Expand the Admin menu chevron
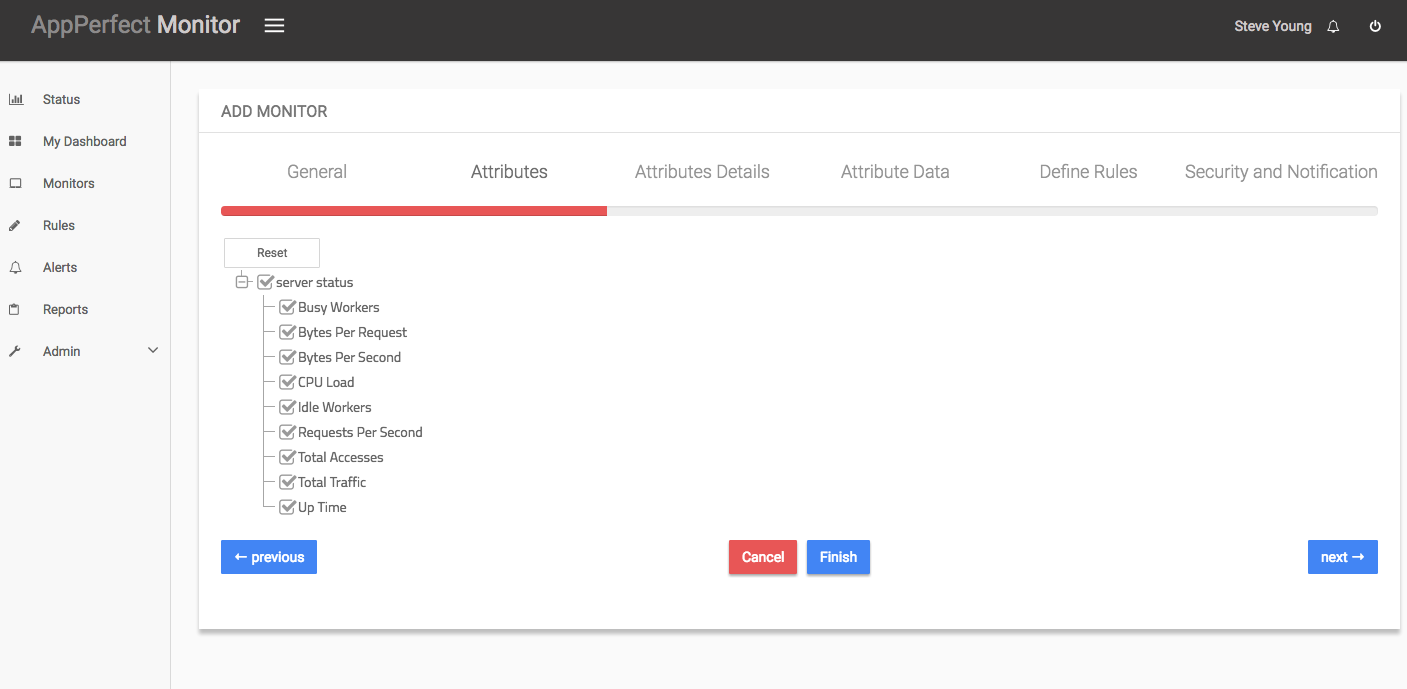 pyautogui.click(x=153, y=351)
